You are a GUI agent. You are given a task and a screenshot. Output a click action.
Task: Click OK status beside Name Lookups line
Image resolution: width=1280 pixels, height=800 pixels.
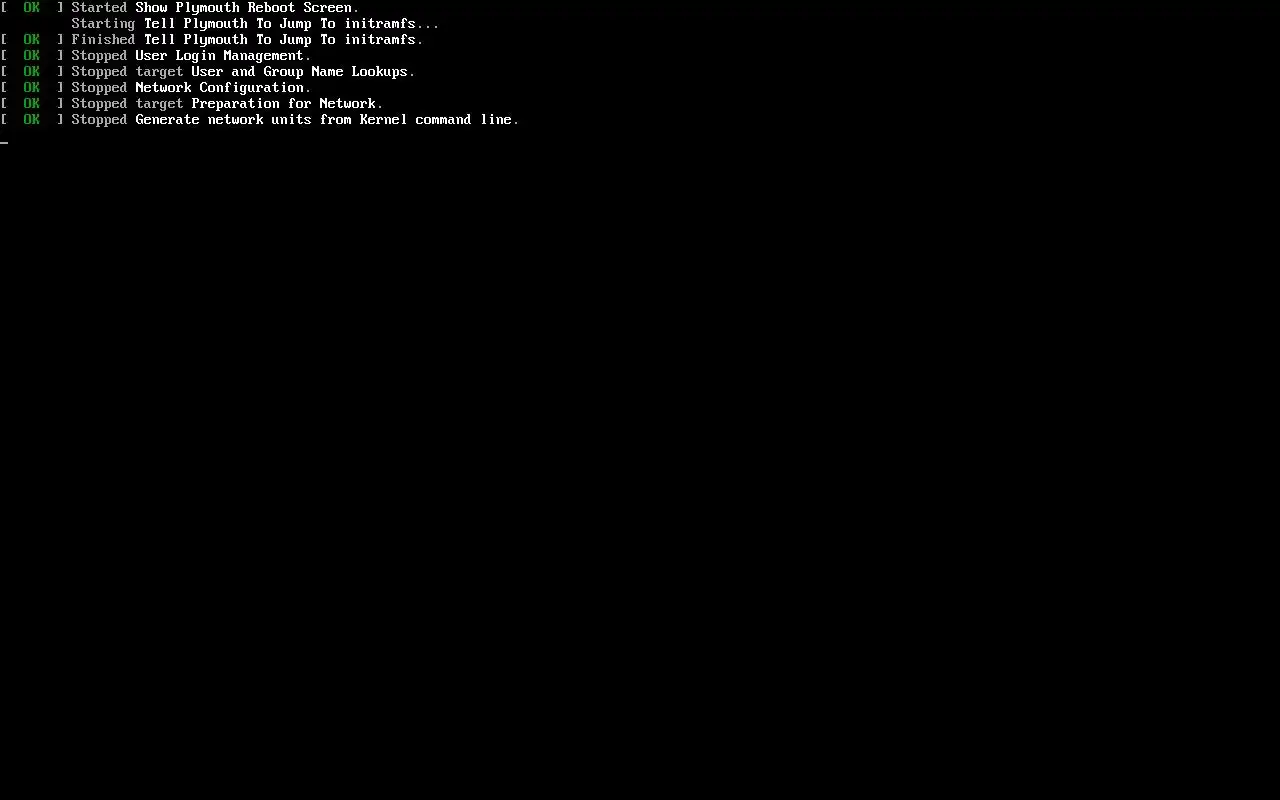pos(32,72)
